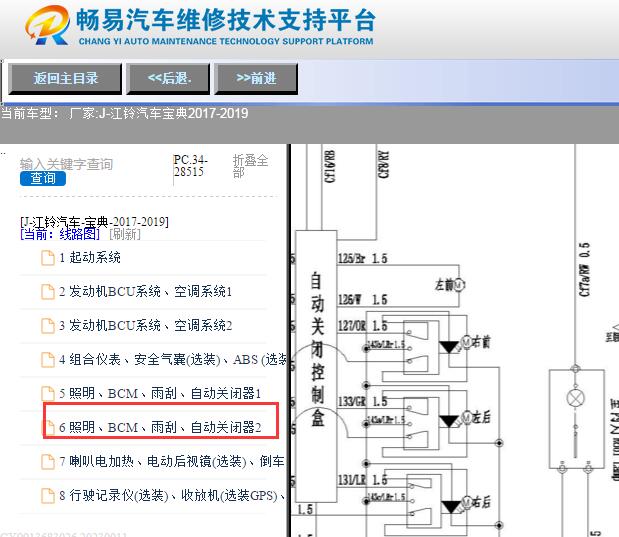
Task: Click the blue 查询 search button
Action: coord(43,178)
